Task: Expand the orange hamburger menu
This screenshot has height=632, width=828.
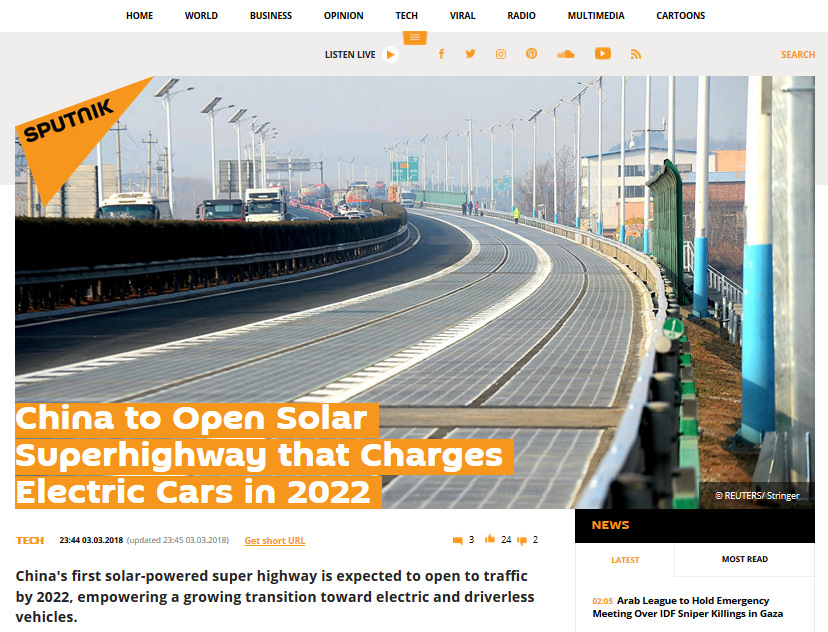Action: point(415,37)
